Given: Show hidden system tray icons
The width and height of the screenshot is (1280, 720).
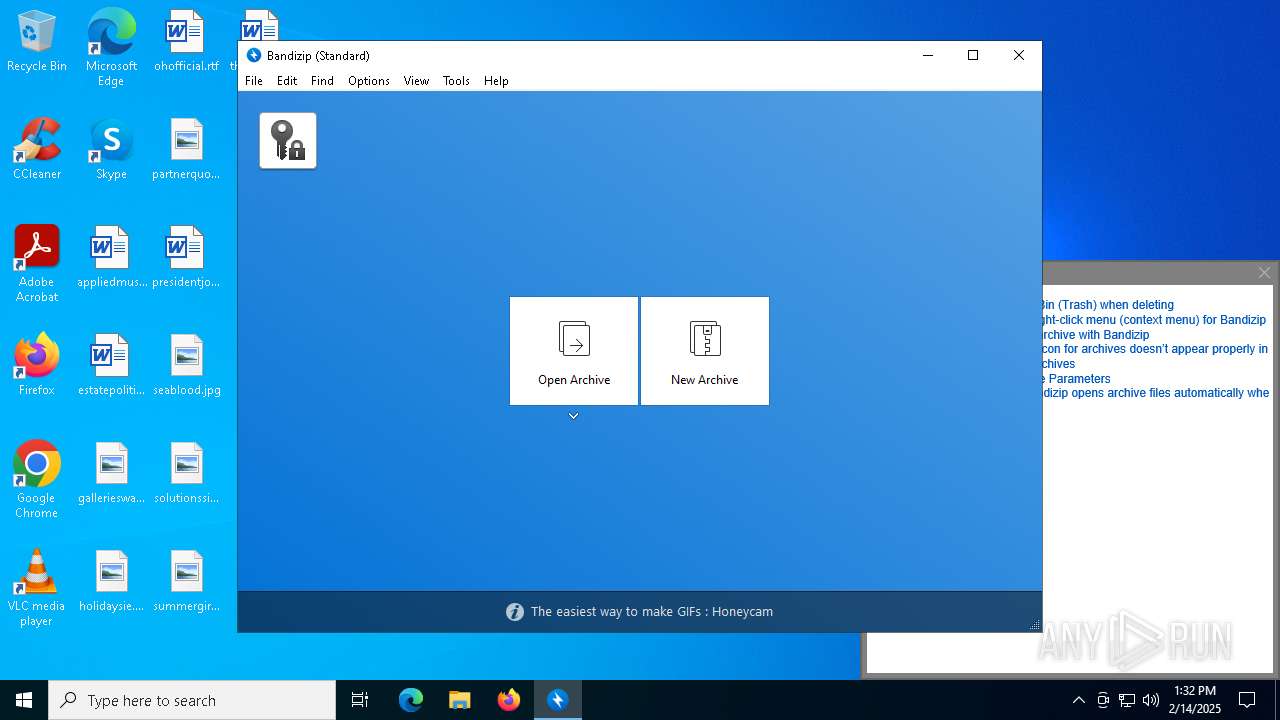Looking at the screenshot, I should click(x=1078, y=700).
